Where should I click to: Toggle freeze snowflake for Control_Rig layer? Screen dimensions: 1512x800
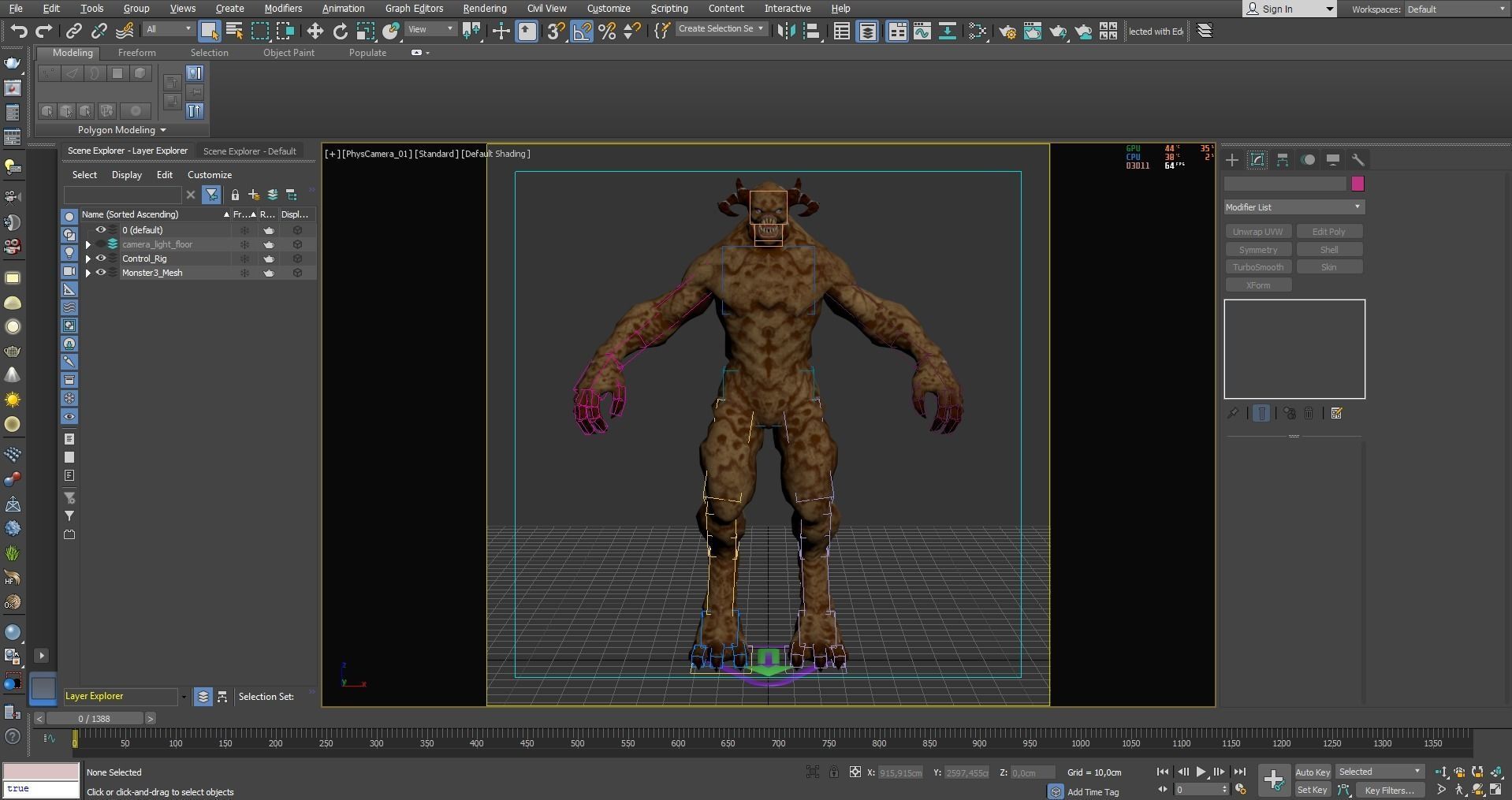[245, 259]
